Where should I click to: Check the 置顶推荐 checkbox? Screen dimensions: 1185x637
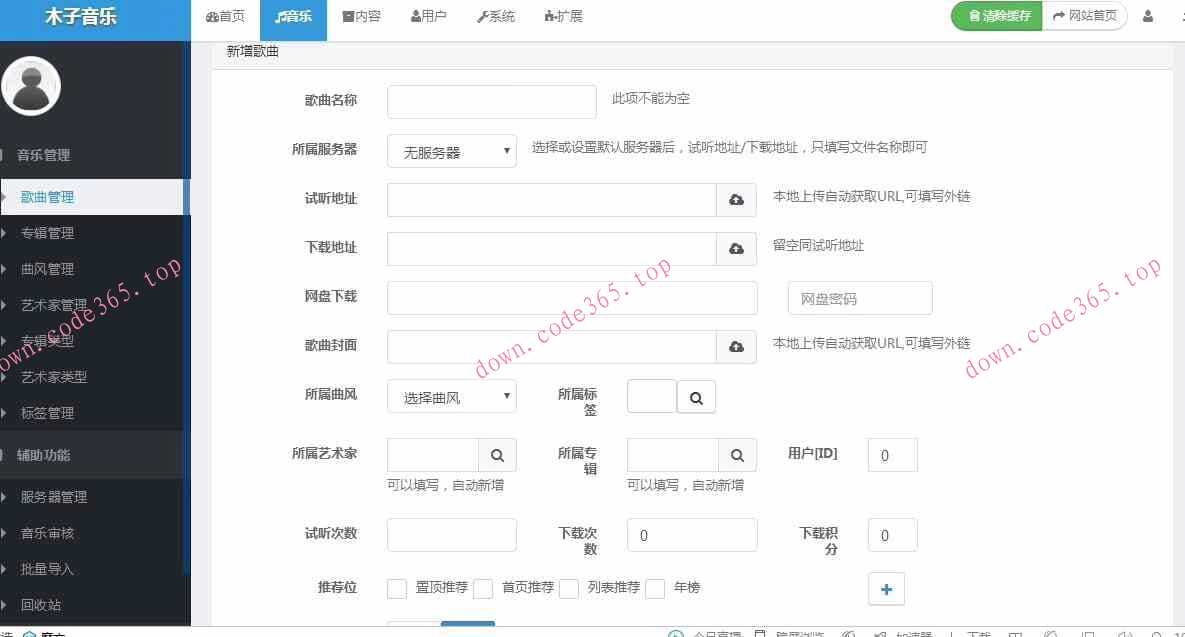396,589
